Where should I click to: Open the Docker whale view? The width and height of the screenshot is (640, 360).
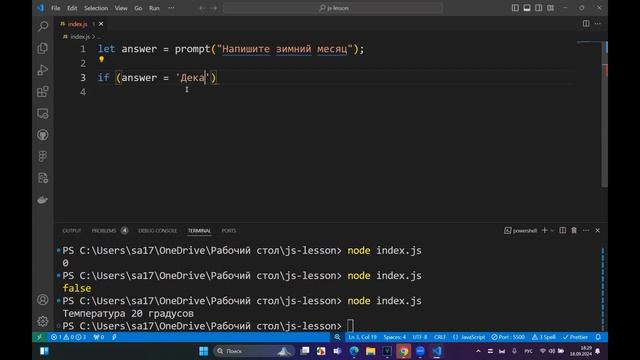tap(42, 200)
